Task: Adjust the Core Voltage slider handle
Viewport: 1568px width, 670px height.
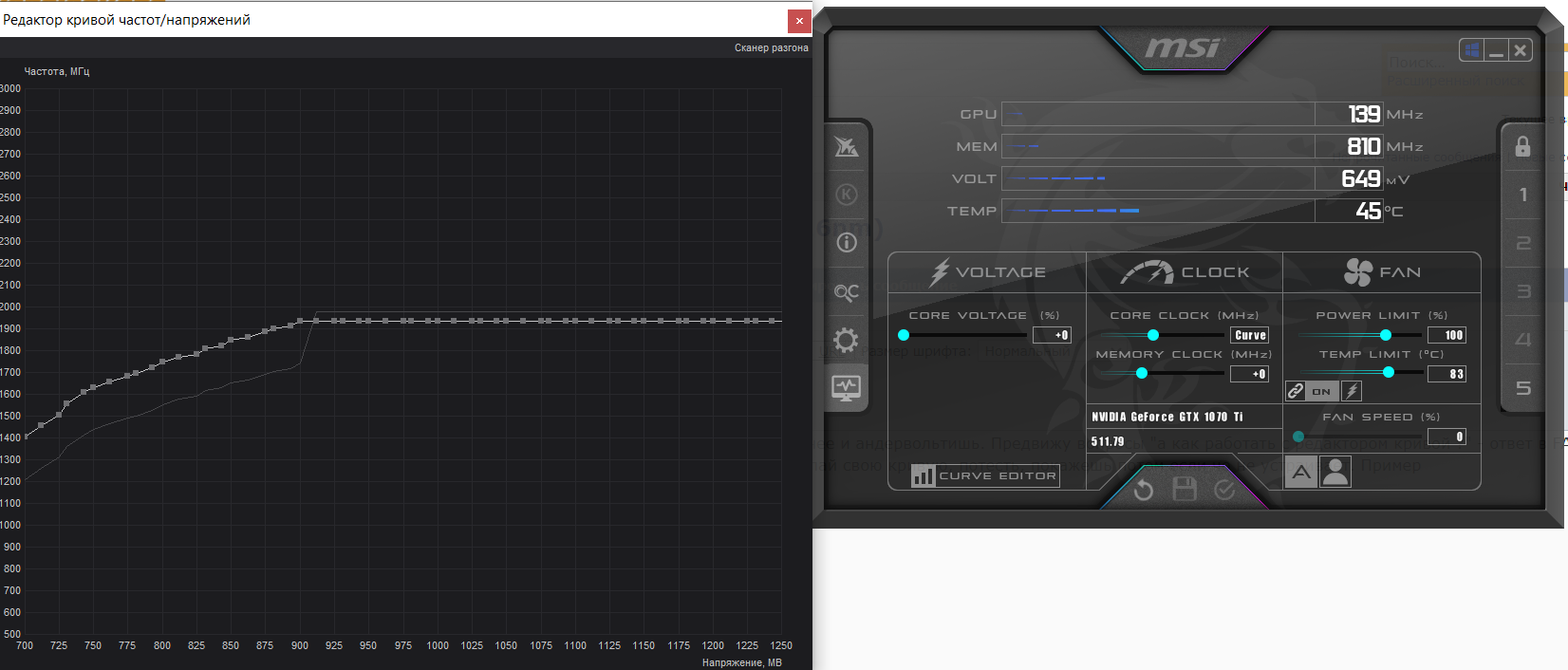Action: click(904, 335)
